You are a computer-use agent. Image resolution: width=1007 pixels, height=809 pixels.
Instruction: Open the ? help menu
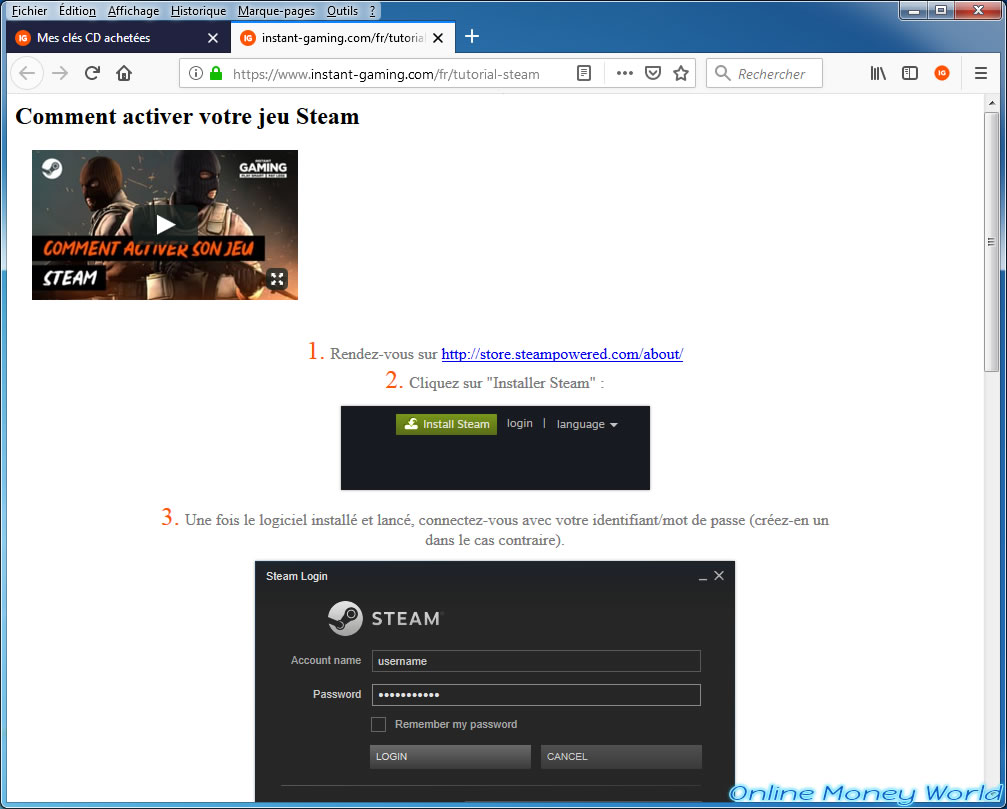[x=372, y=11]
